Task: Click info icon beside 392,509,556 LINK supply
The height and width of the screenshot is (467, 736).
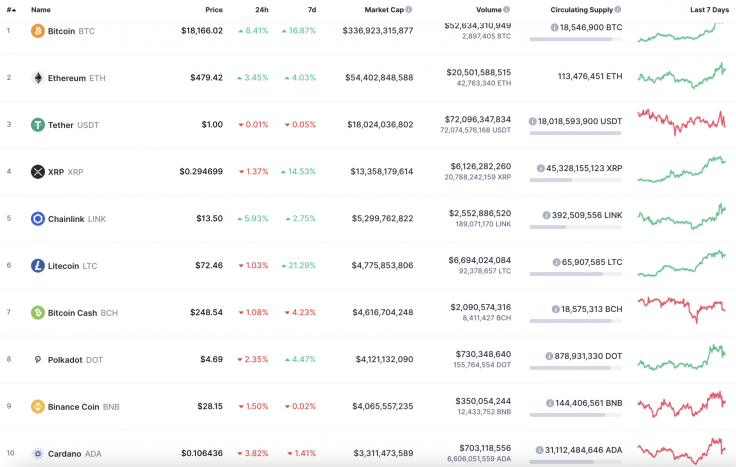Action: (x=546, y=215)
